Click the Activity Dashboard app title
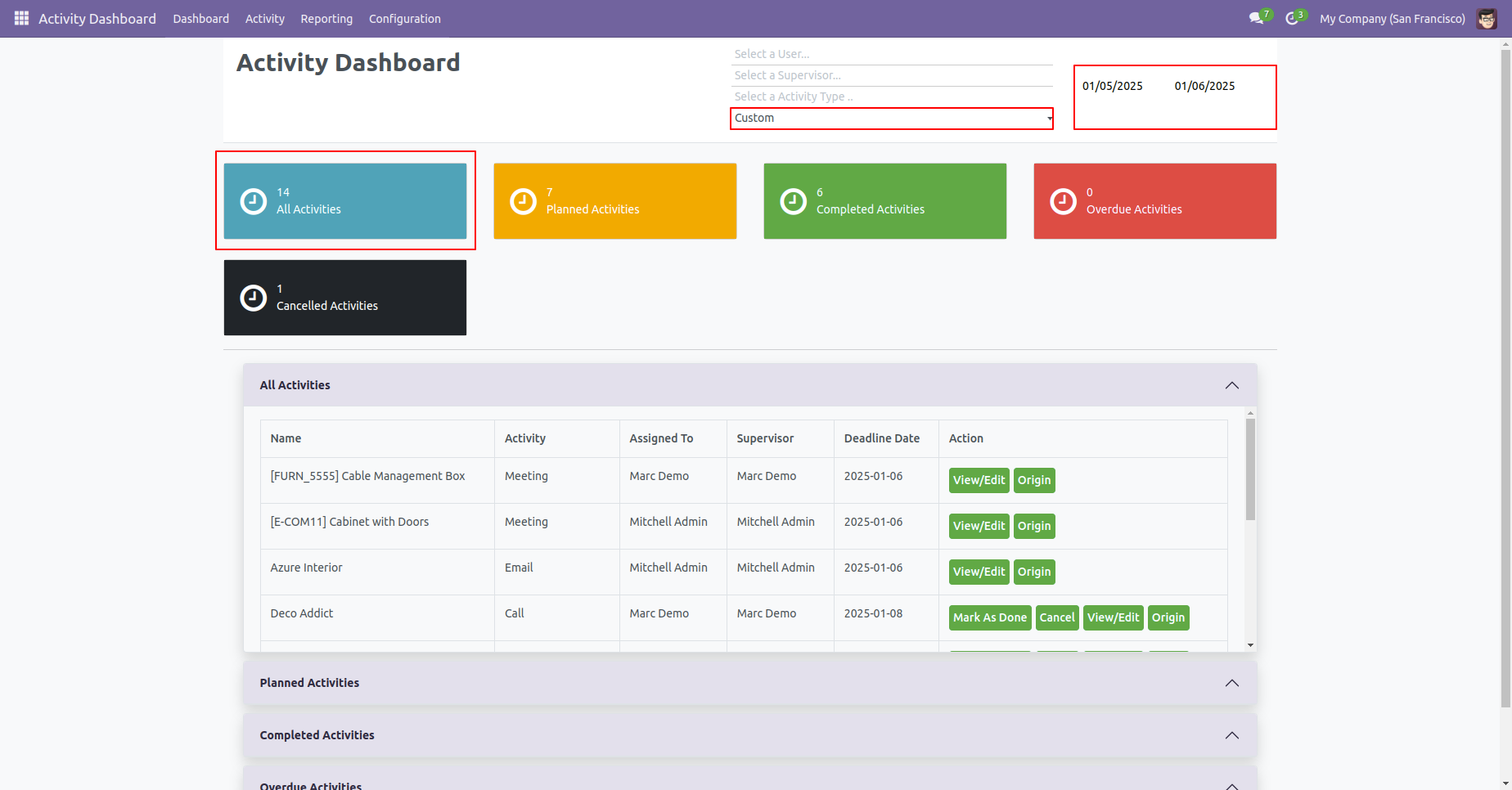Viewport: 1512px width, 790px height. (x=97, y=18)
